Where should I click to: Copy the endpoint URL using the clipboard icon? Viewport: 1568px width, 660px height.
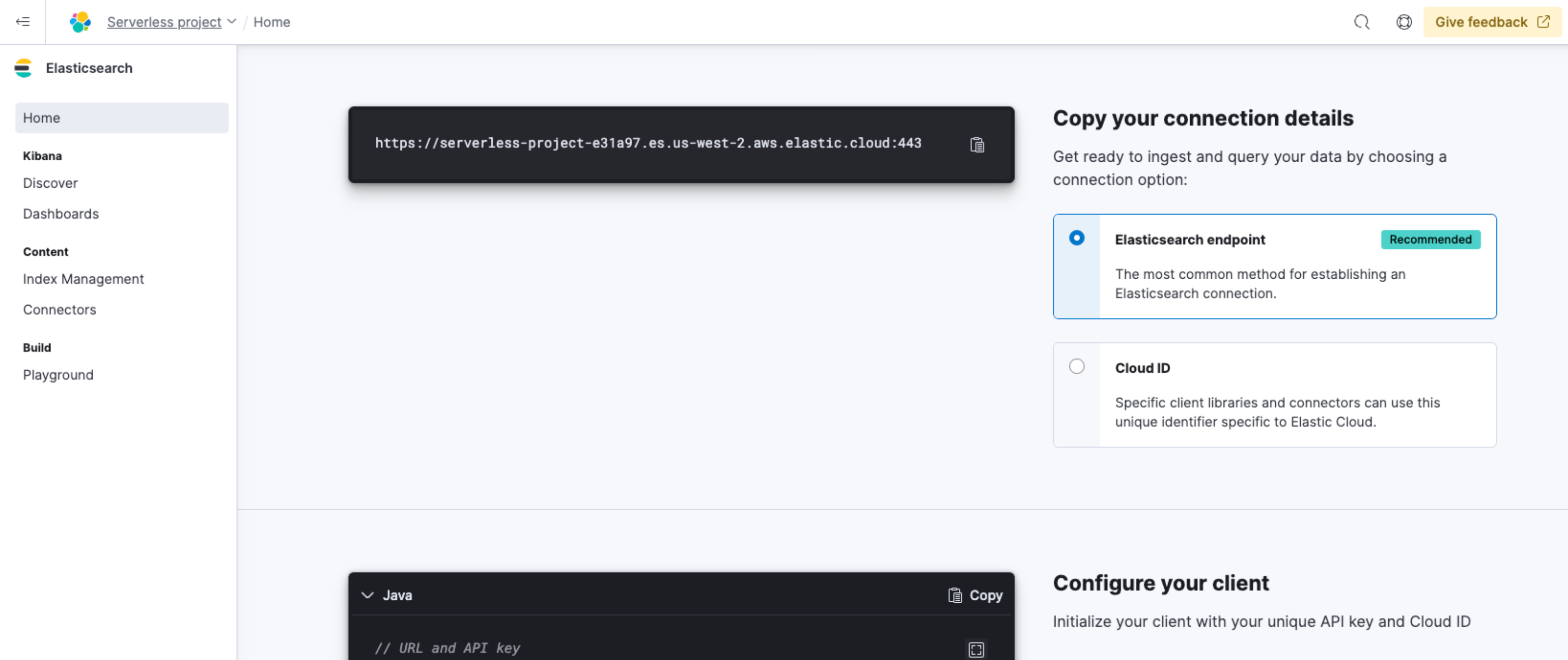977,144
